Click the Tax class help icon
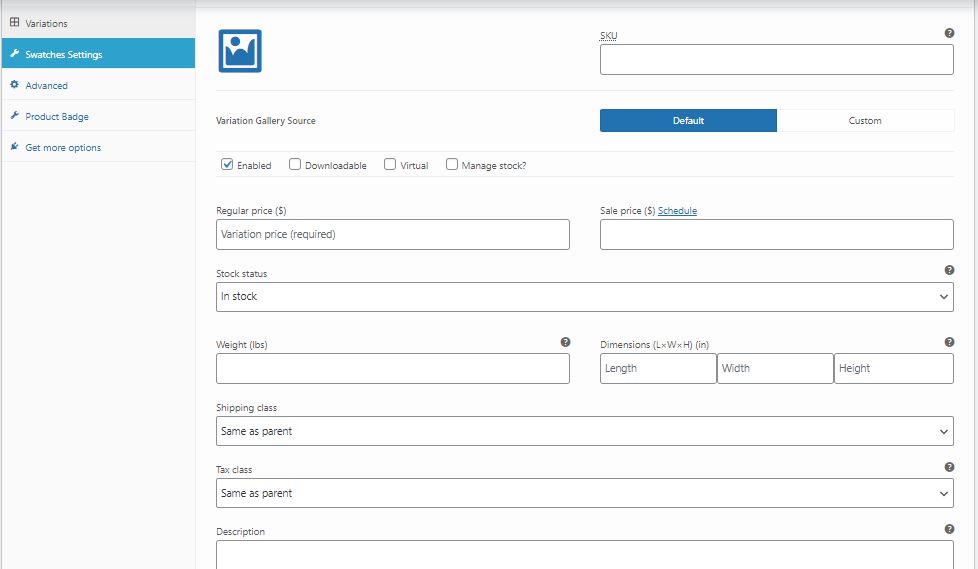Viewport: 978px width, 569px height. (x=949, y=467)
